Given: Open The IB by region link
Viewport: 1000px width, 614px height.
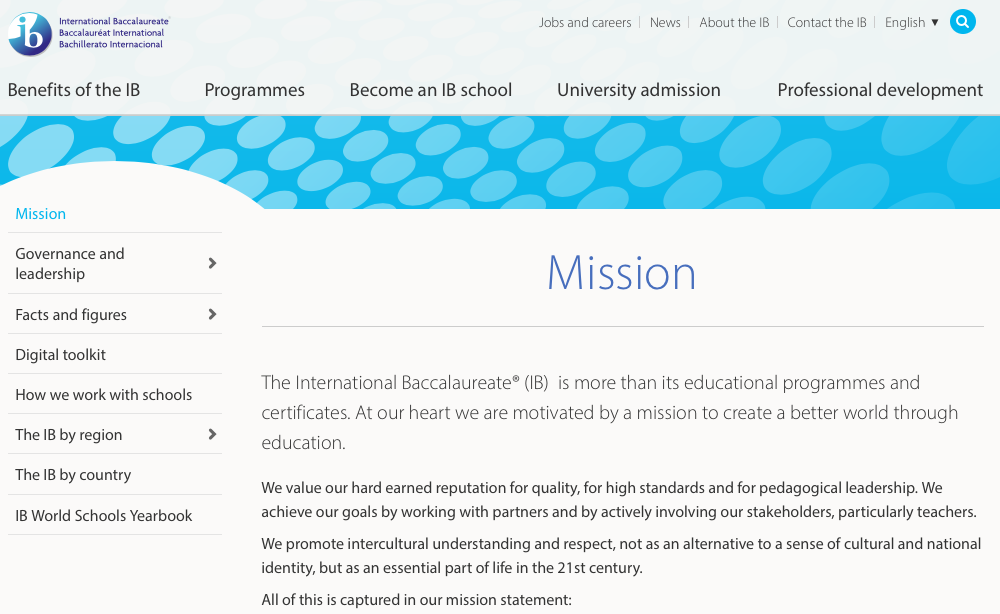Looking at the screenshot, I should (x=68, y=434).
